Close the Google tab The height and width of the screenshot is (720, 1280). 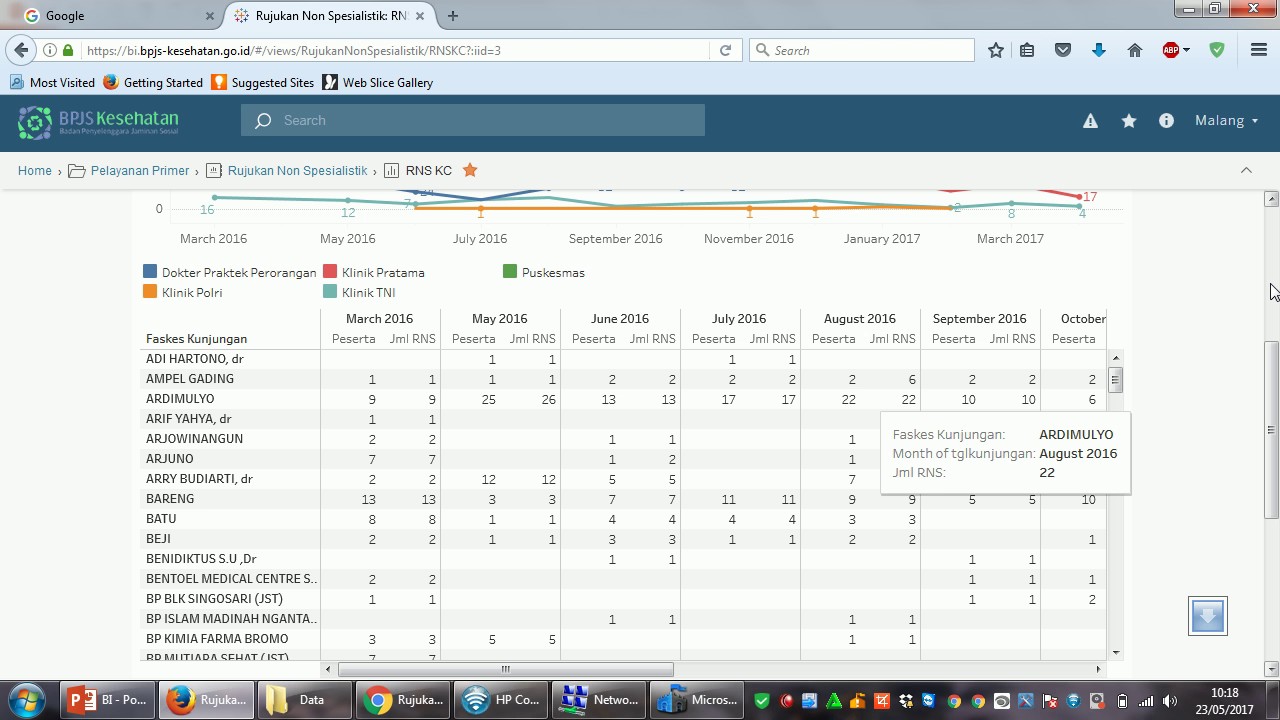(x=210, y=16)
